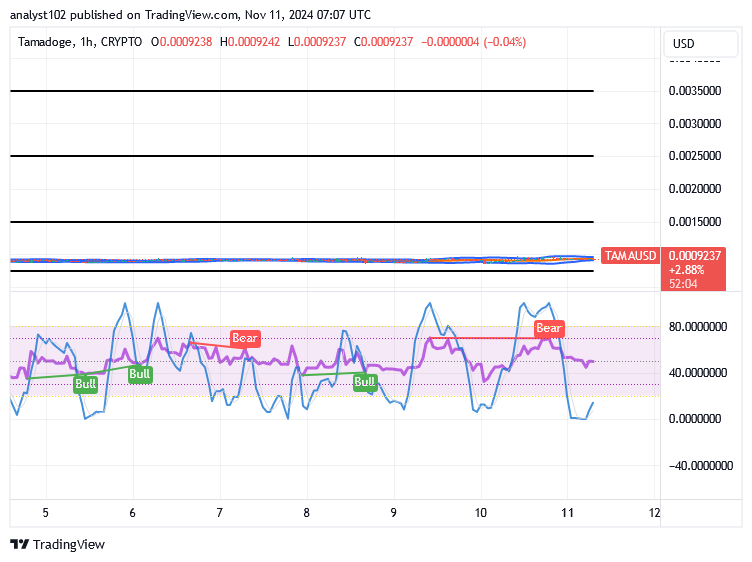The image size is (752, 562).
Task: Click the High value 0.0009242
Action: [254, 42]
